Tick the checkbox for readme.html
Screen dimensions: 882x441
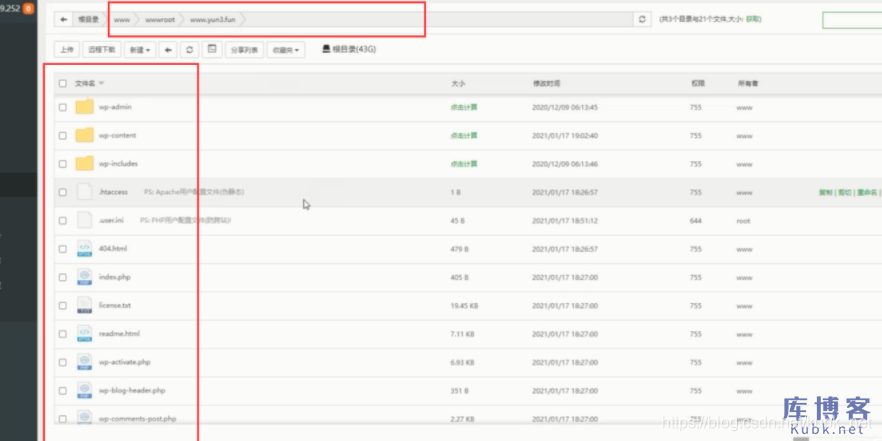(x=62, y=334)
